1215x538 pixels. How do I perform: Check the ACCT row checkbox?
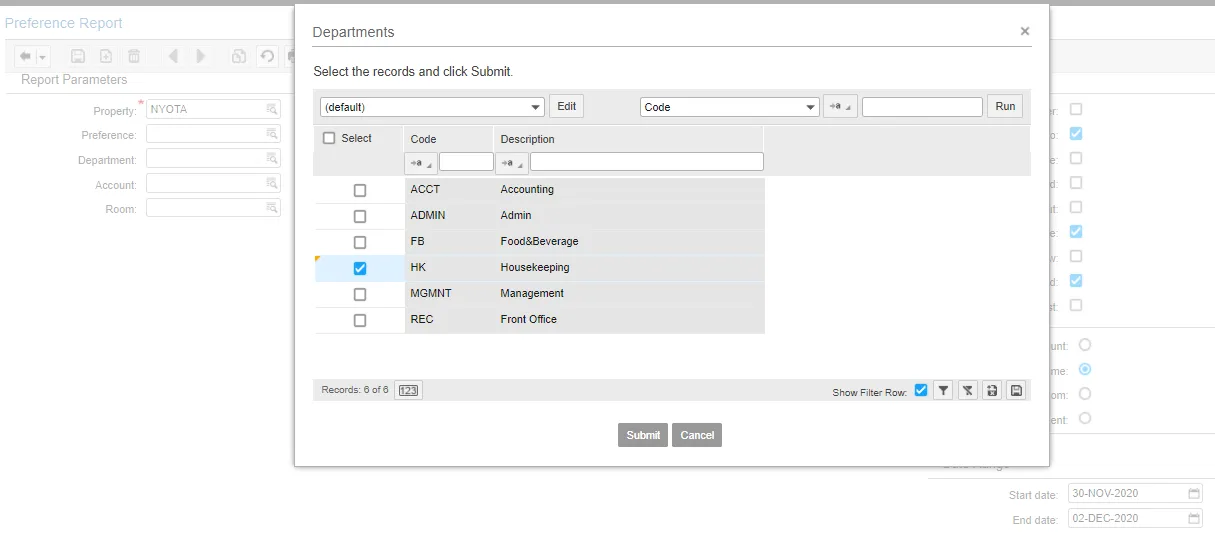(360, 190)
